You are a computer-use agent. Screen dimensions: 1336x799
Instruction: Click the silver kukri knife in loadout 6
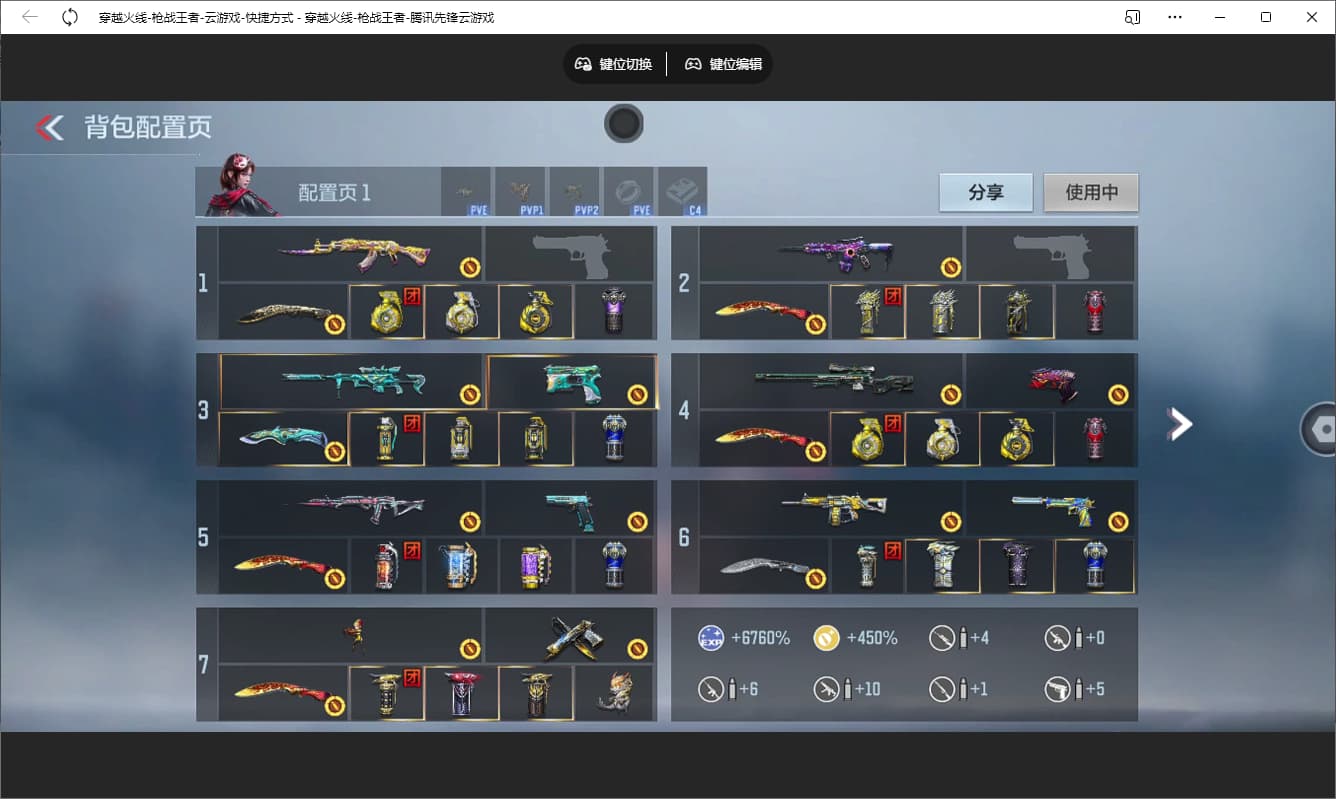click(765, 566)
